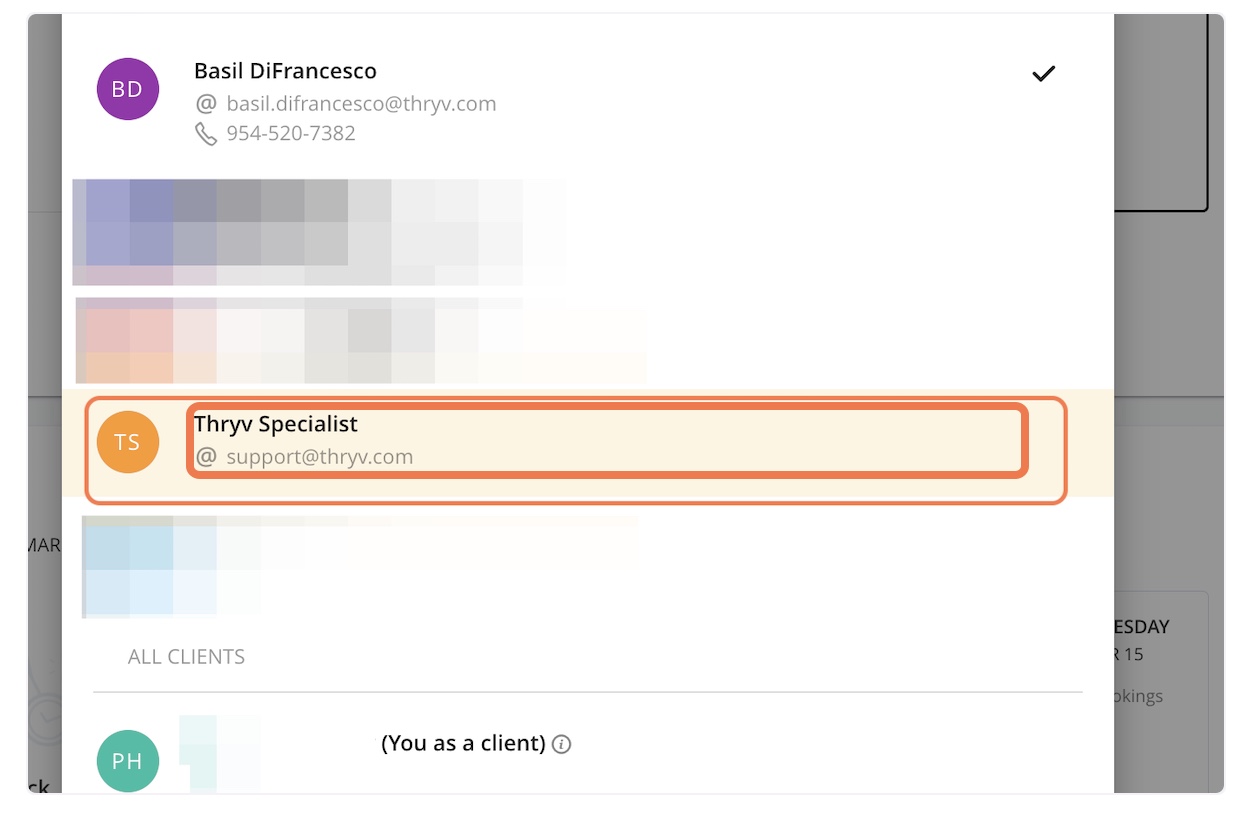Image resolution: width=1254 pixels, height=814 pixels.
Task: Click the @ icon beside Basil's email
Action: click(x=206, y=104)
